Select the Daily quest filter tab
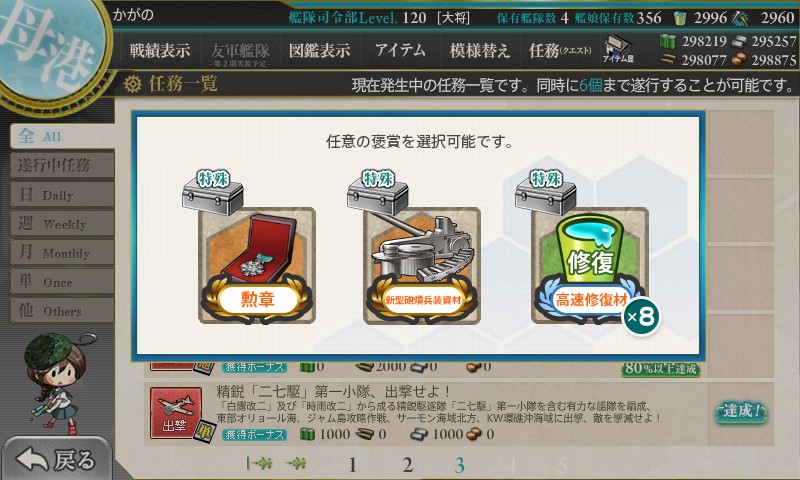 click(x=62, y=194)
